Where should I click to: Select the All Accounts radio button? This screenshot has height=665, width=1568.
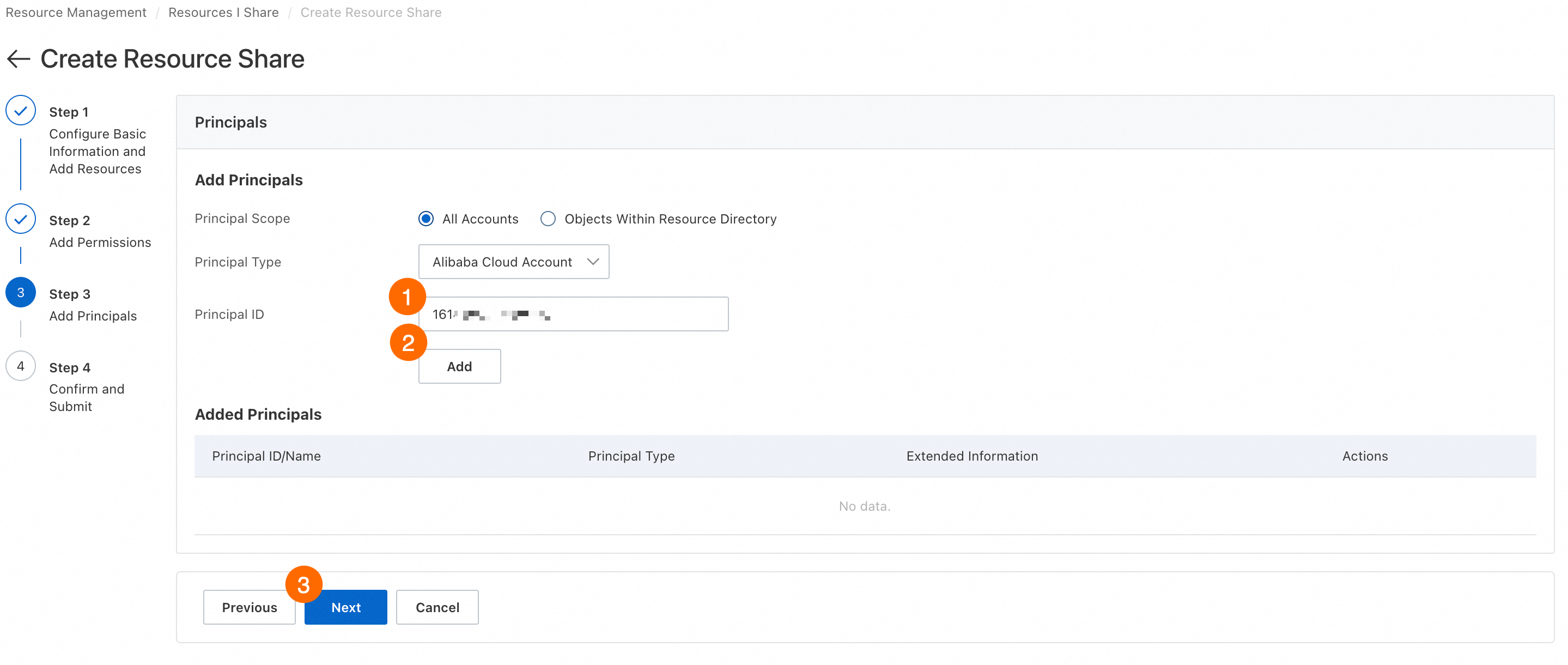click(426, 219)
